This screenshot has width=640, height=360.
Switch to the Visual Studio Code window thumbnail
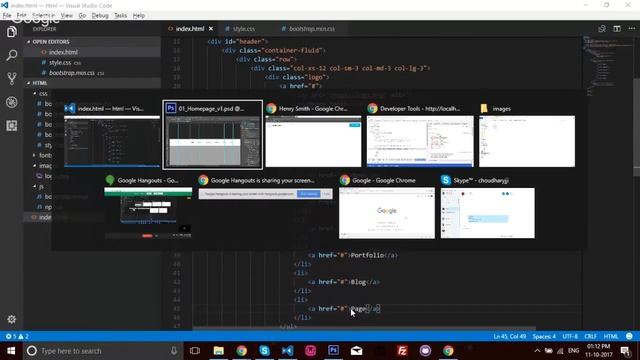(x=112, y=136)
